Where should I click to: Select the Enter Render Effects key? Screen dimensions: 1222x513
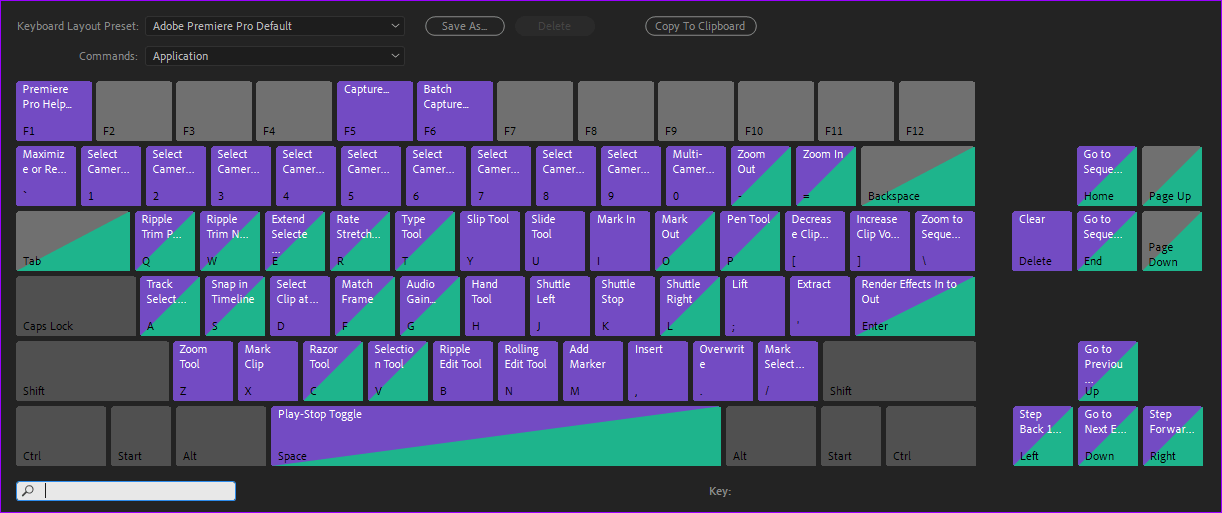[x=915, y=306]
